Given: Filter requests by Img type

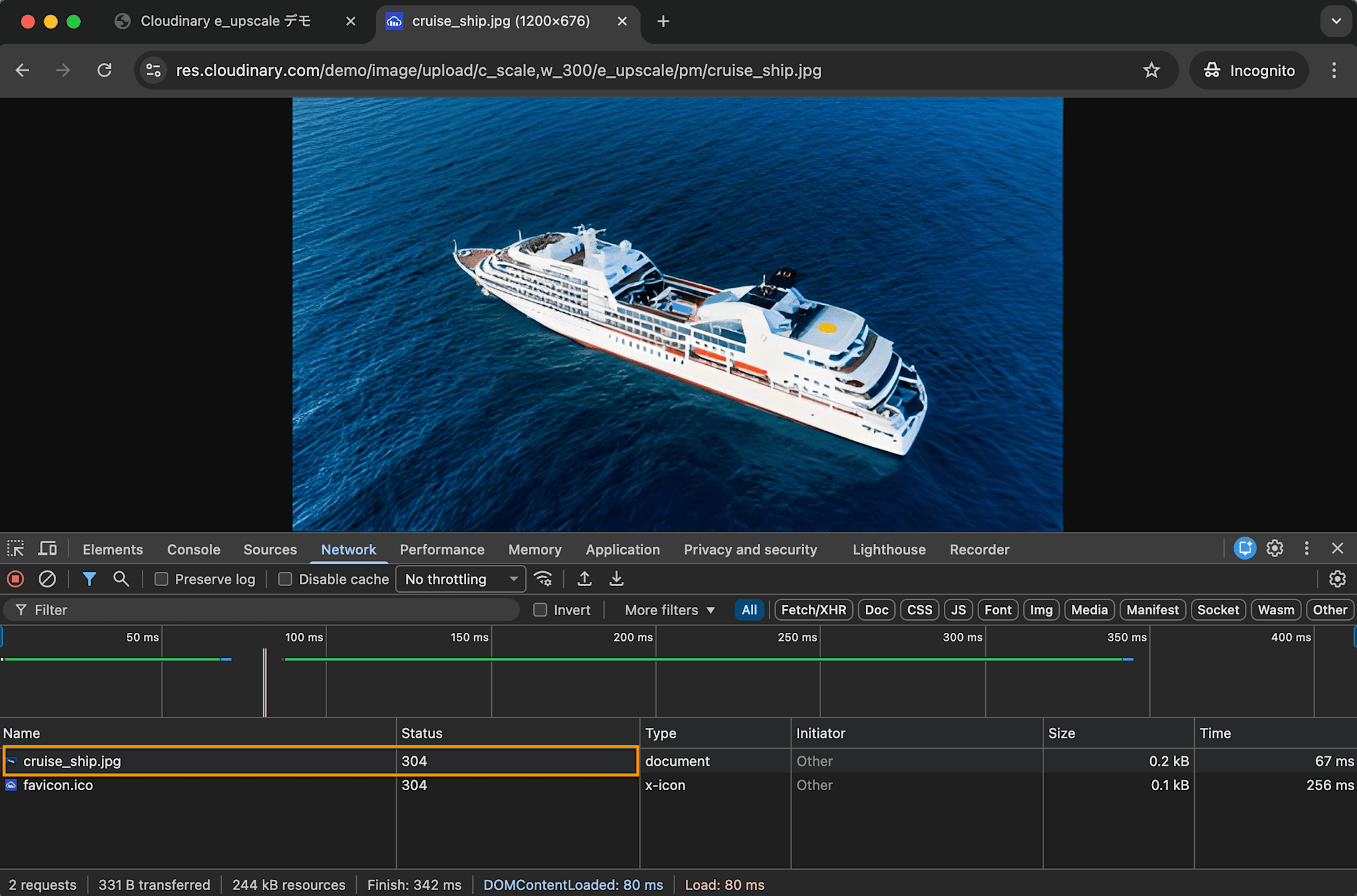Looking at the screenshot, I should [1041, 609].
